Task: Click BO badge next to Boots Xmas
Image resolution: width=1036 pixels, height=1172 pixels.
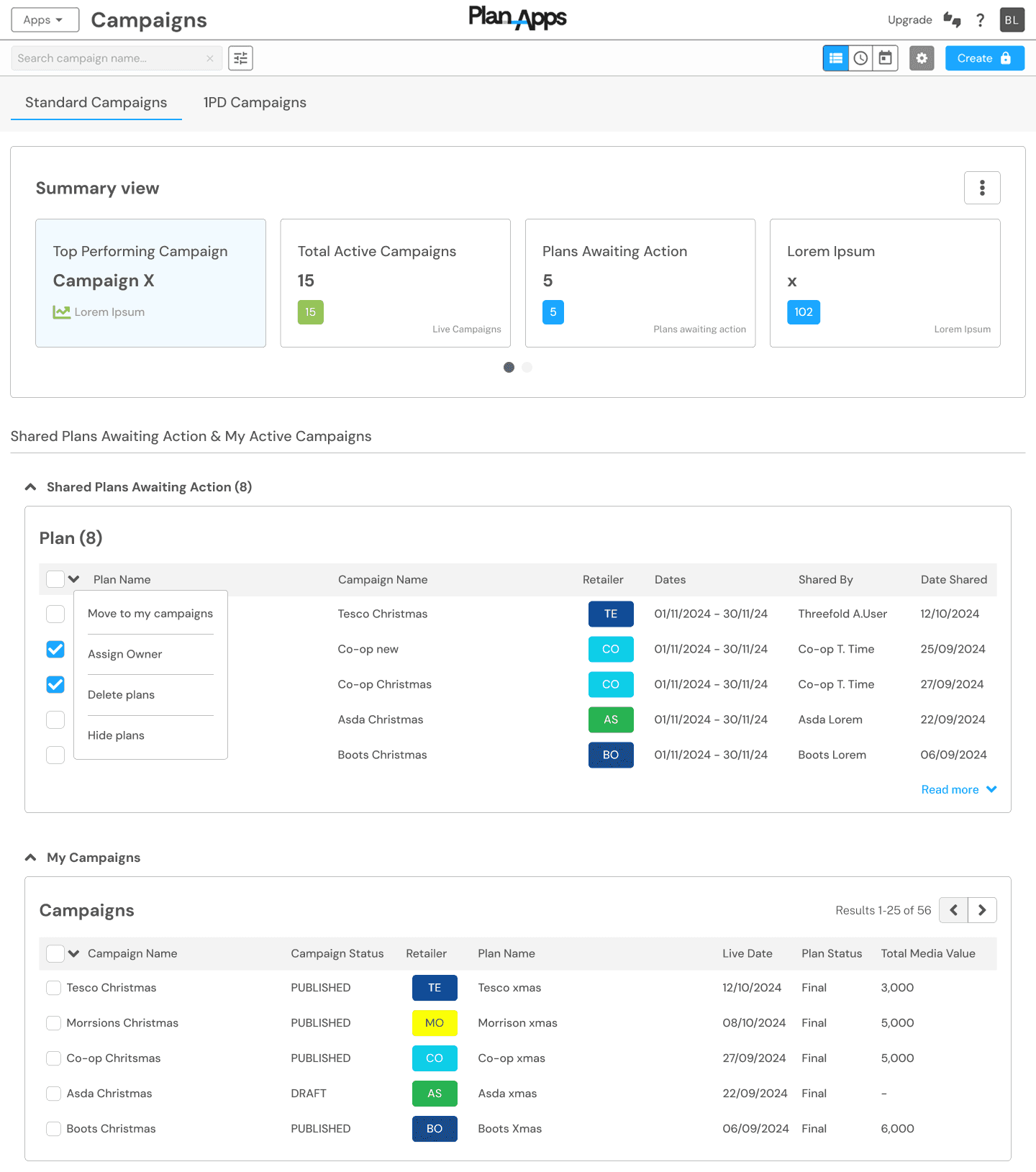Action: [435, 1129]
